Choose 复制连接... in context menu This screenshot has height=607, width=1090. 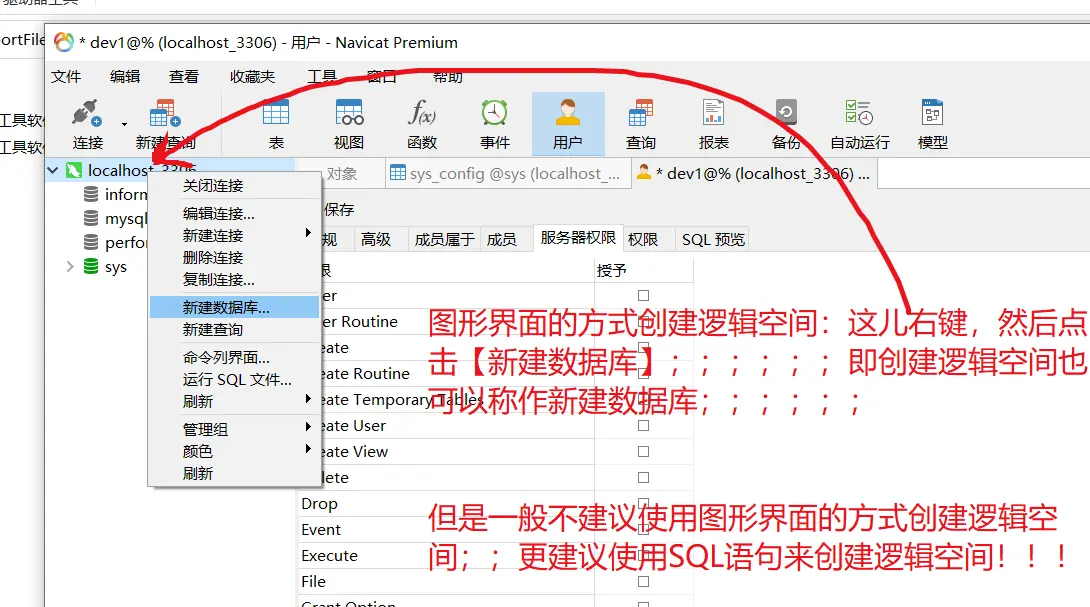(x=234, y=280)
